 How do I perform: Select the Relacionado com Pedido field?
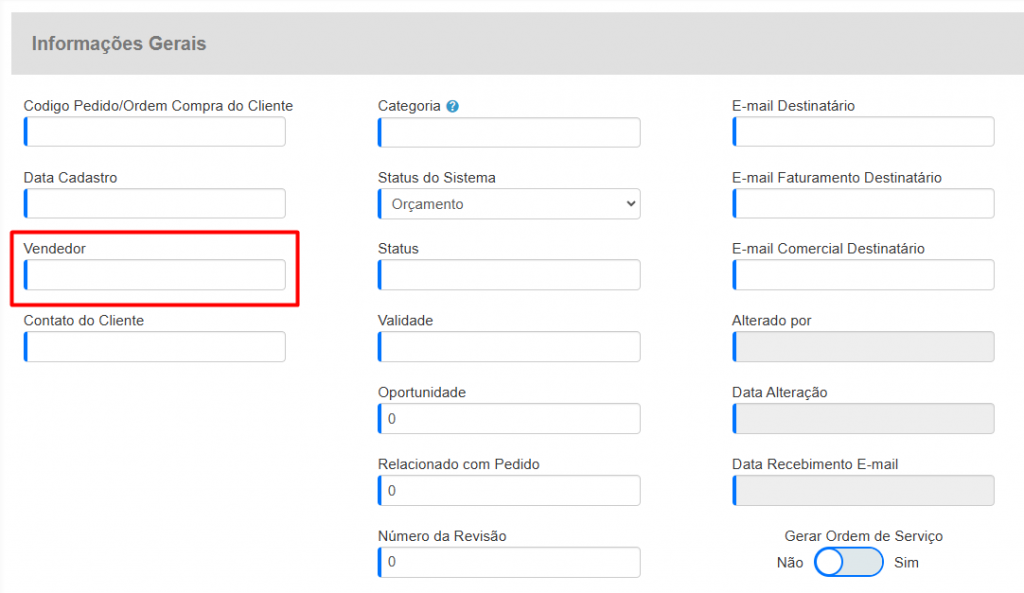point(509,491)
